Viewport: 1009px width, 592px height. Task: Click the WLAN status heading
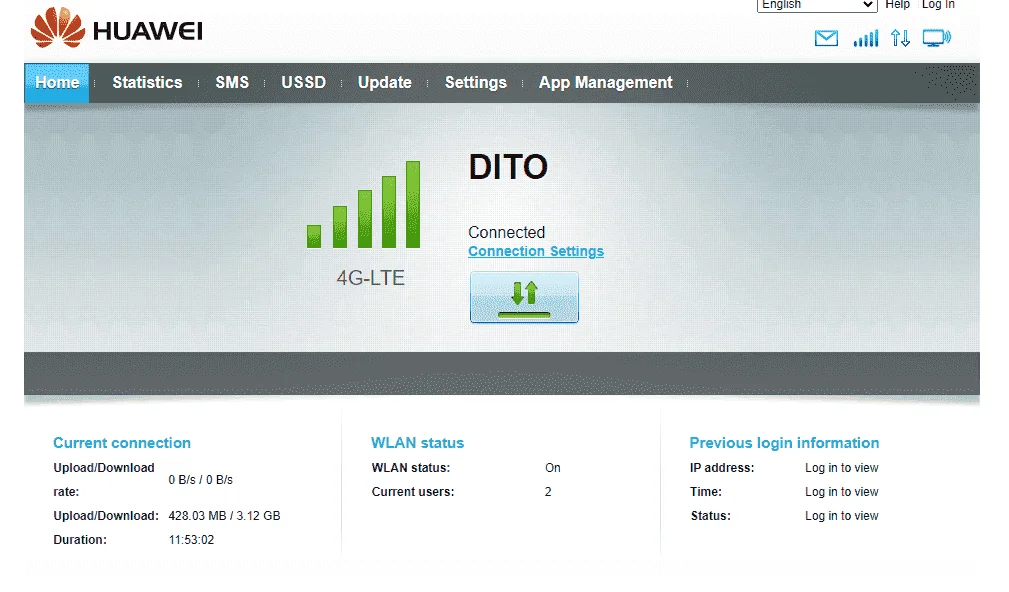tap(418, 443)
